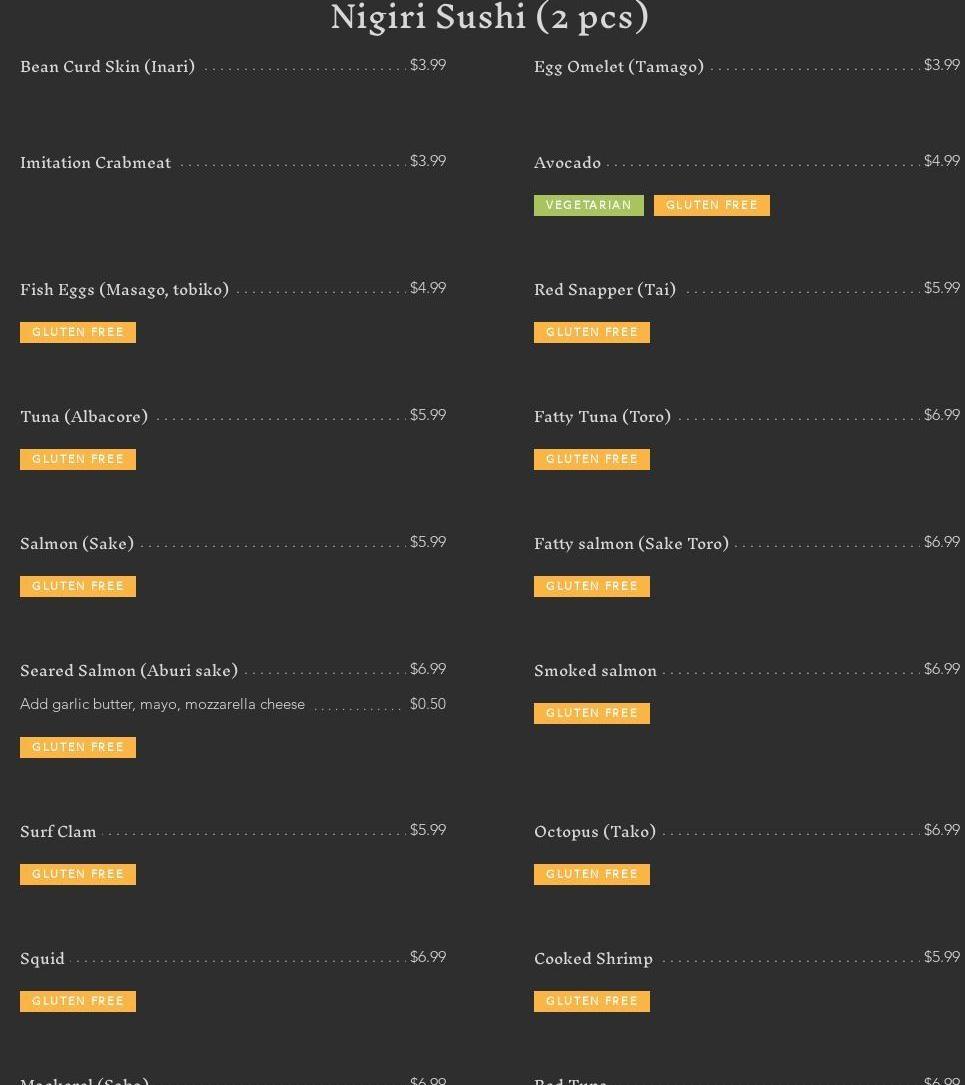Click Gluten Free tag under Squid

tap(78, 1002)
